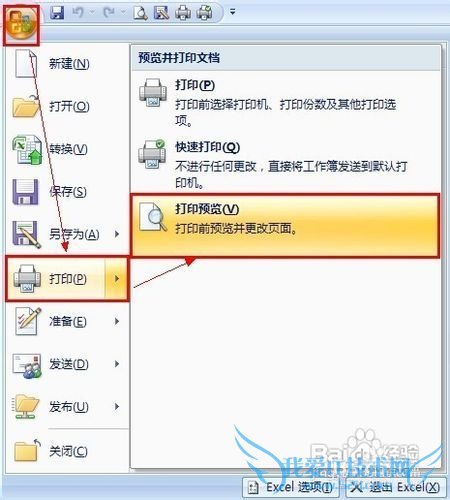The image size is (450, 500).
Task: Click the Redo arrow icon
Action: 109,13
